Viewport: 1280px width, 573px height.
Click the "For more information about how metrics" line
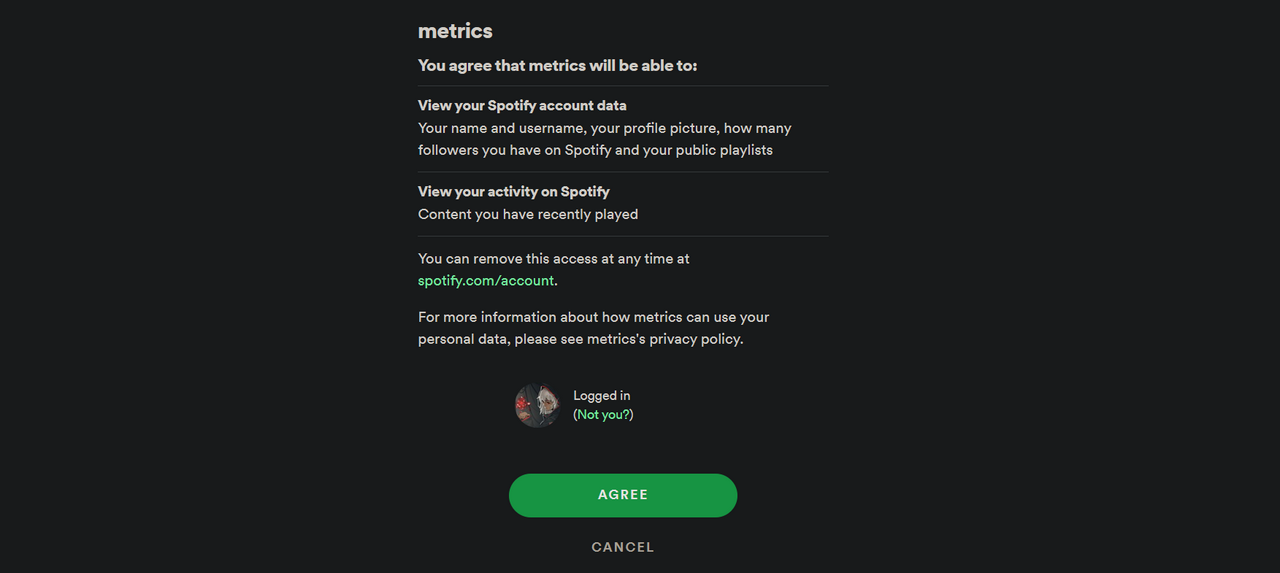click(x=593, y=317)
